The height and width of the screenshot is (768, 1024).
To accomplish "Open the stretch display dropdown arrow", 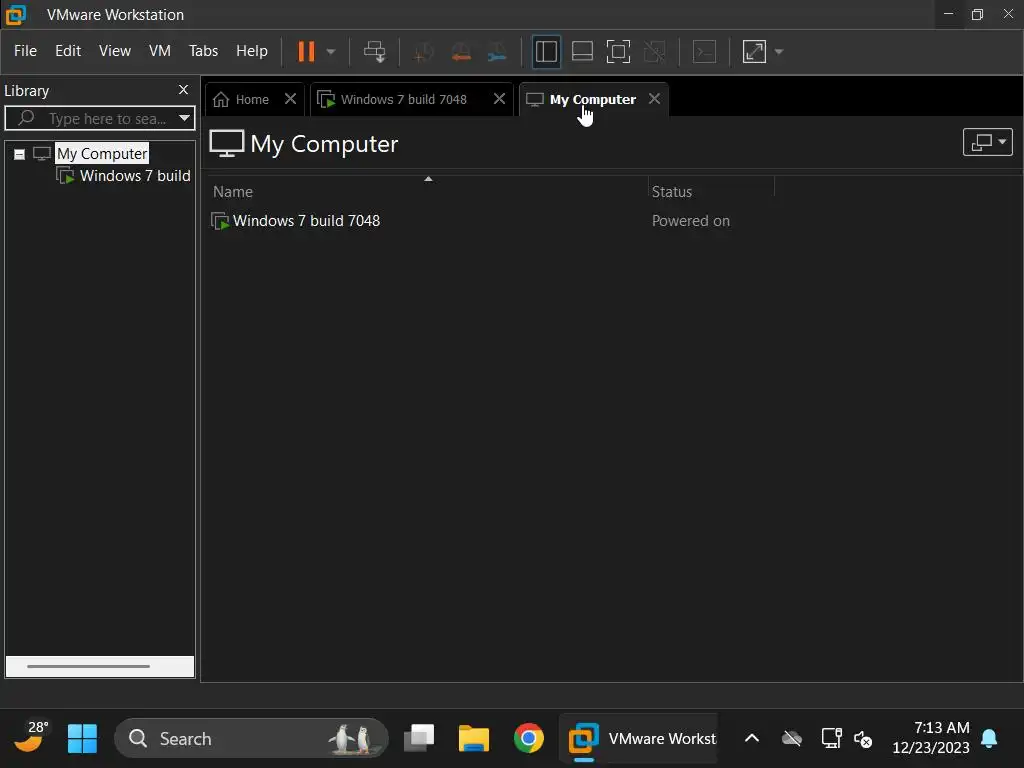I will tap(778, 52).
